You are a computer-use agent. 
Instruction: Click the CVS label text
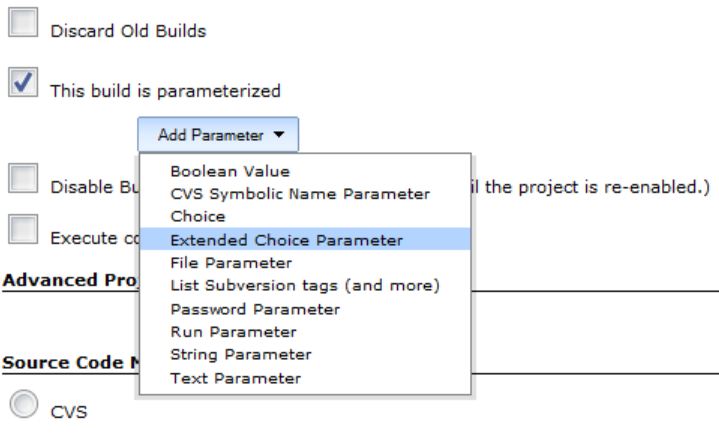pyautogui.click(x=69, y=412)
